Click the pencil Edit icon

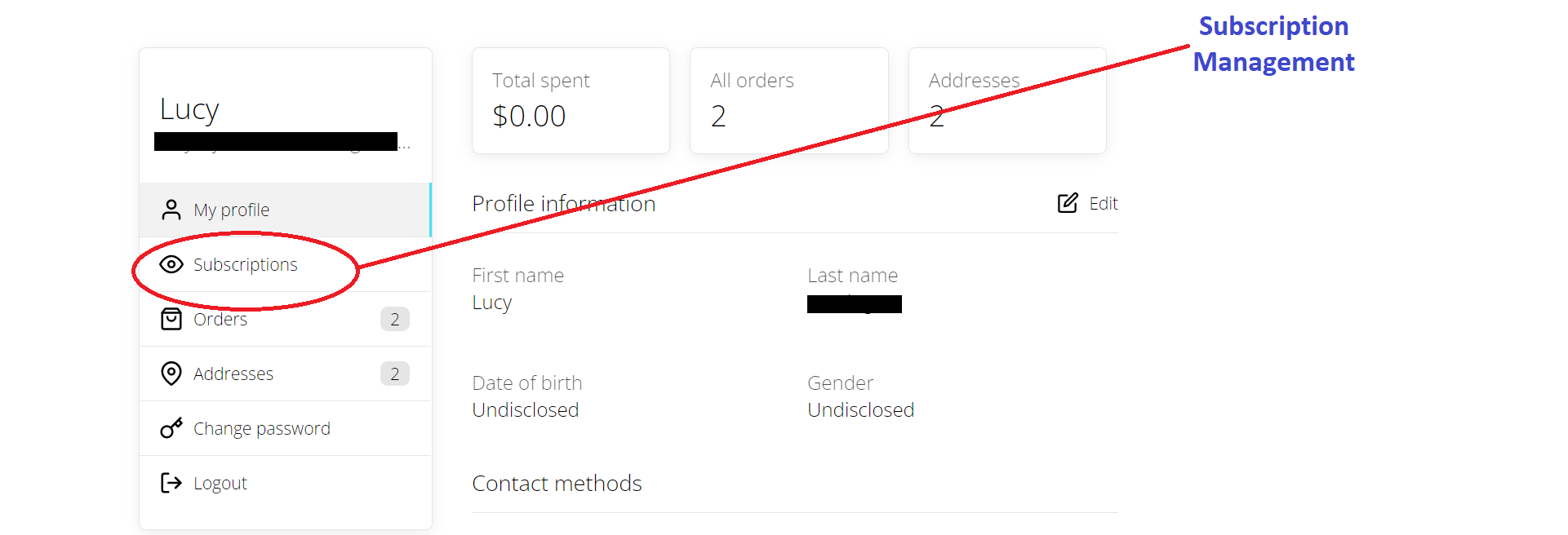click(x=1068, y=203)
